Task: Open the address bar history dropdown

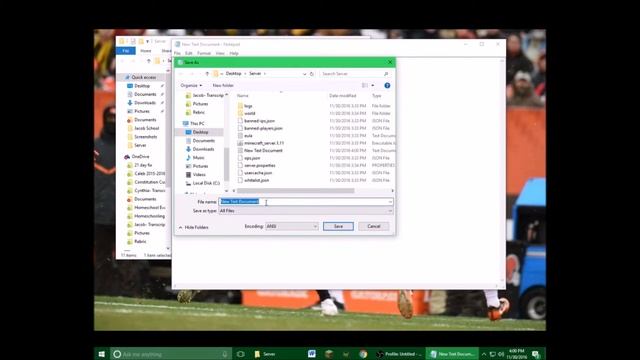Action: point(304,74)
